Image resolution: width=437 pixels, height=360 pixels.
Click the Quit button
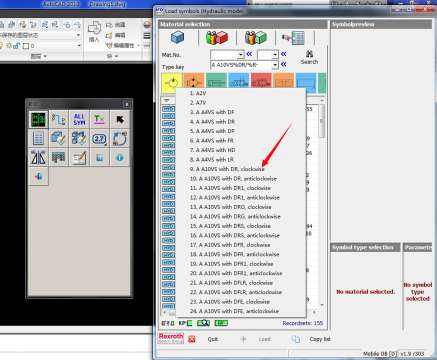(x=212, y=339)
